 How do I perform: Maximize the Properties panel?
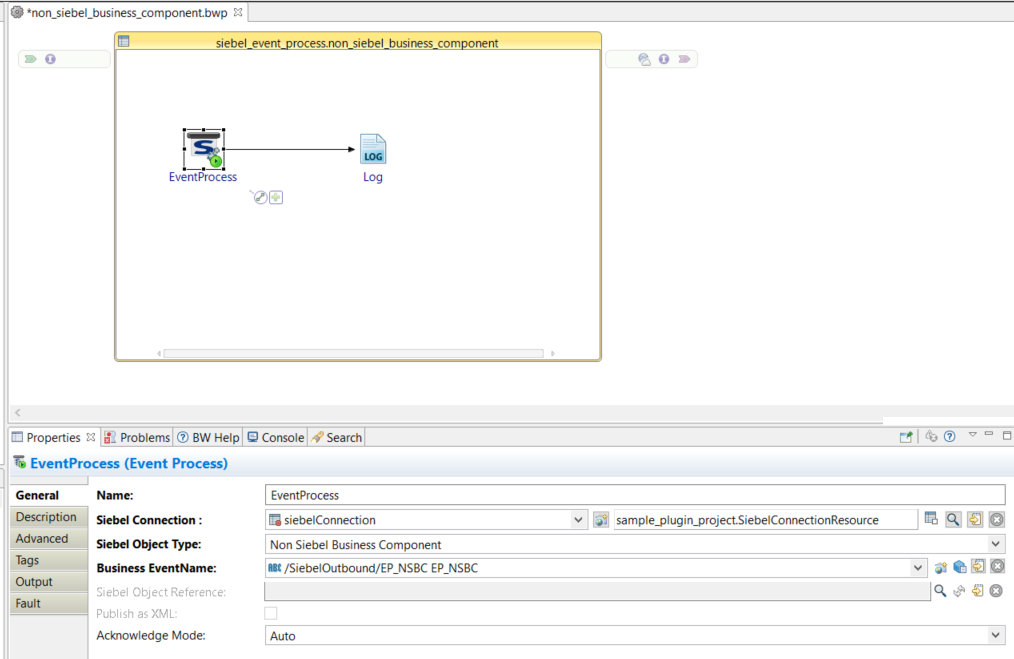1007,435
